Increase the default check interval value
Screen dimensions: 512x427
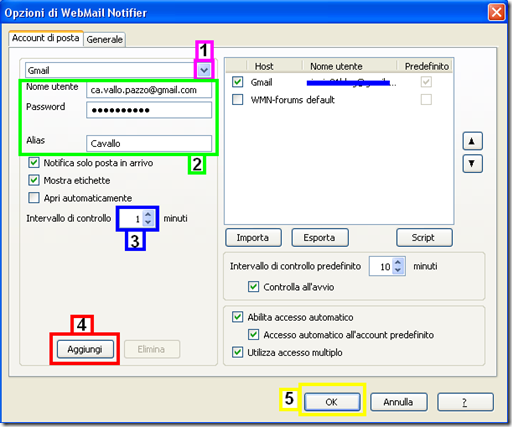point(398,262)
